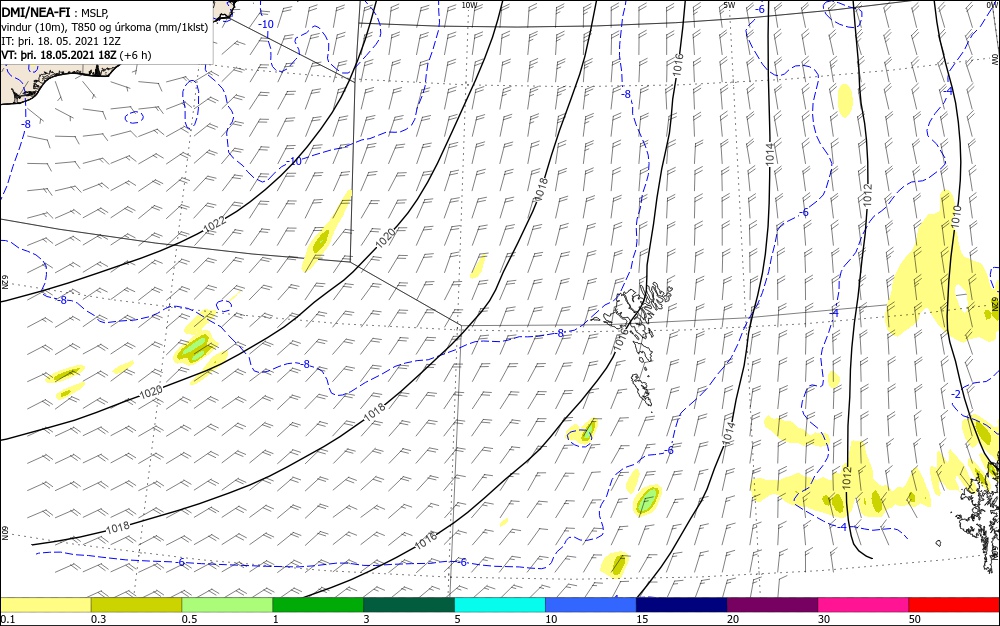Click the IT initial time line
The image size is (1000, 626).
61,41
